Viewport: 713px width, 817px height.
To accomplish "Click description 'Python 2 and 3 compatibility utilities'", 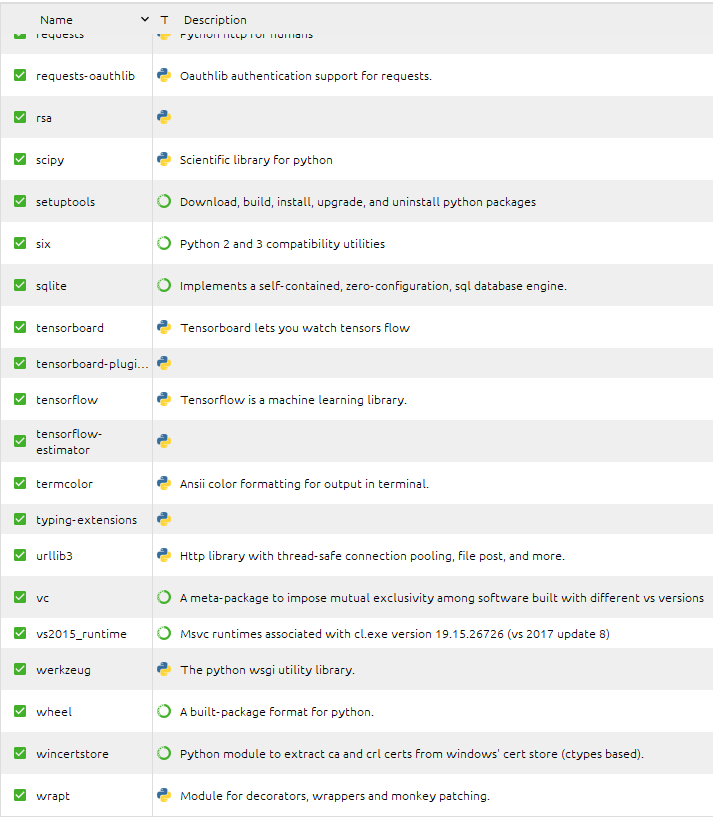I will (282, 244).
